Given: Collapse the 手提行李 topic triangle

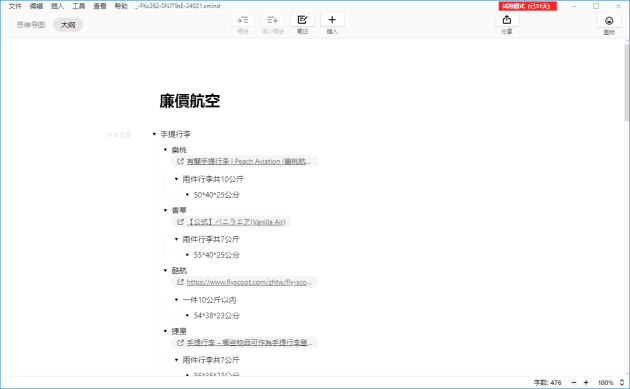Looking at the screenshot, I should [x=154, y=134].
